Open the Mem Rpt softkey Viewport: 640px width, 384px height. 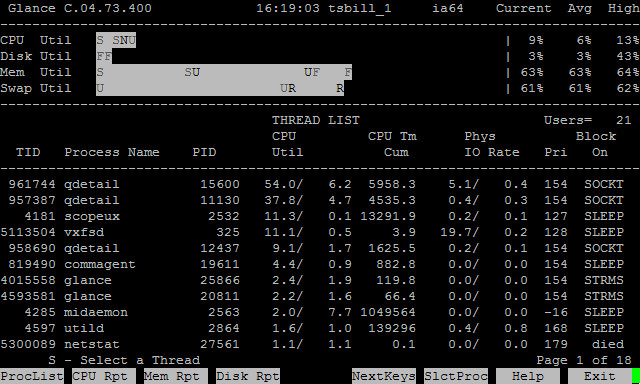(176, 376)
